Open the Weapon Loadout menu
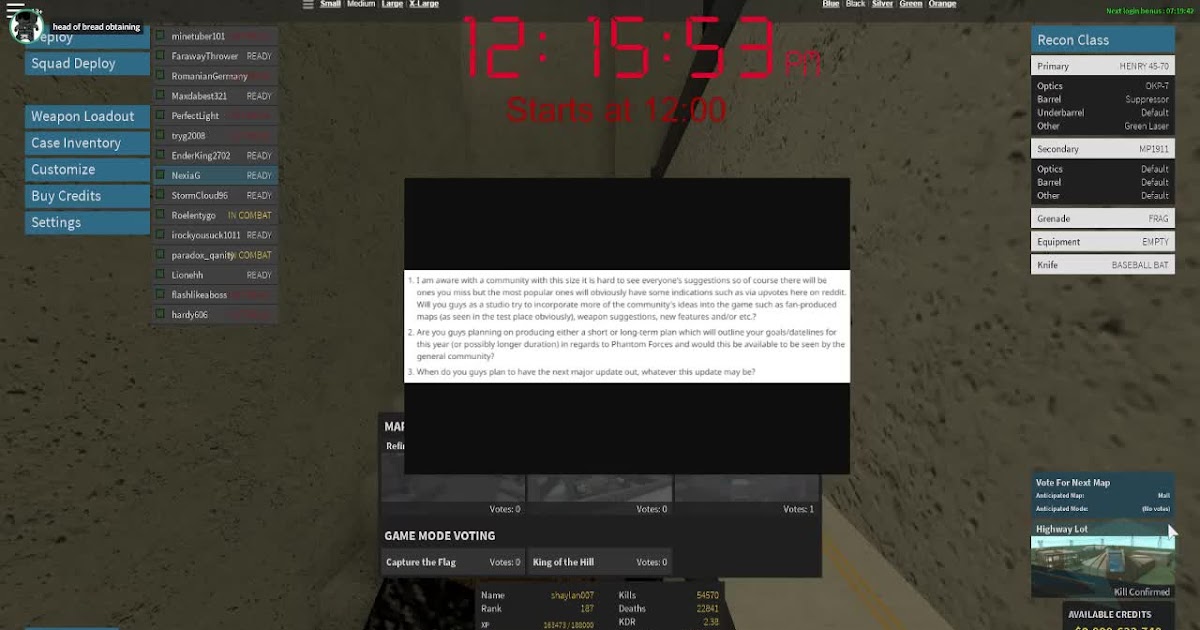 click(x=87, y=116)
